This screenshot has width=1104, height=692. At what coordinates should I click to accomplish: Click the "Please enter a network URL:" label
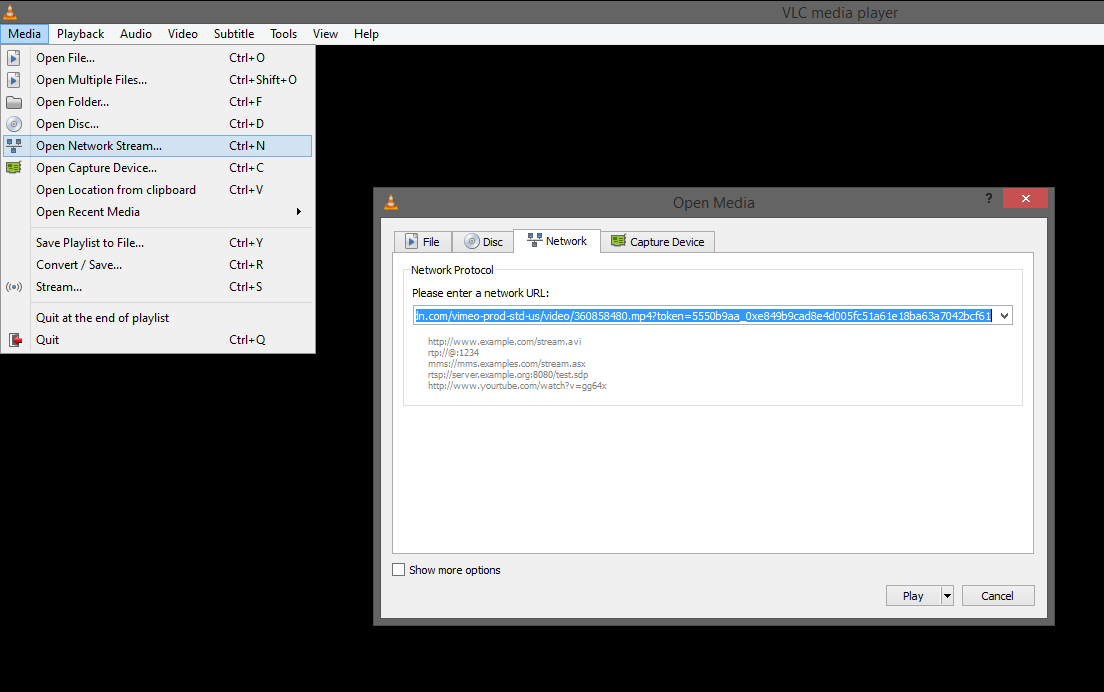[x=480, y=293]
